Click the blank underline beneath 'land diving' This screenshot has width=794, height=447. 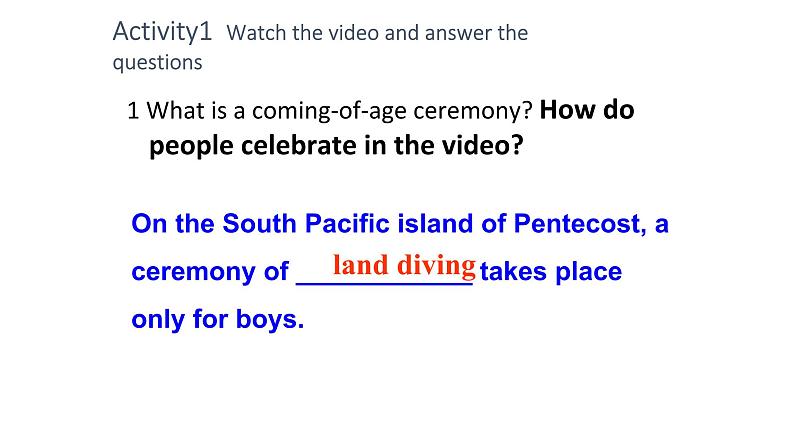pos(385,284)
